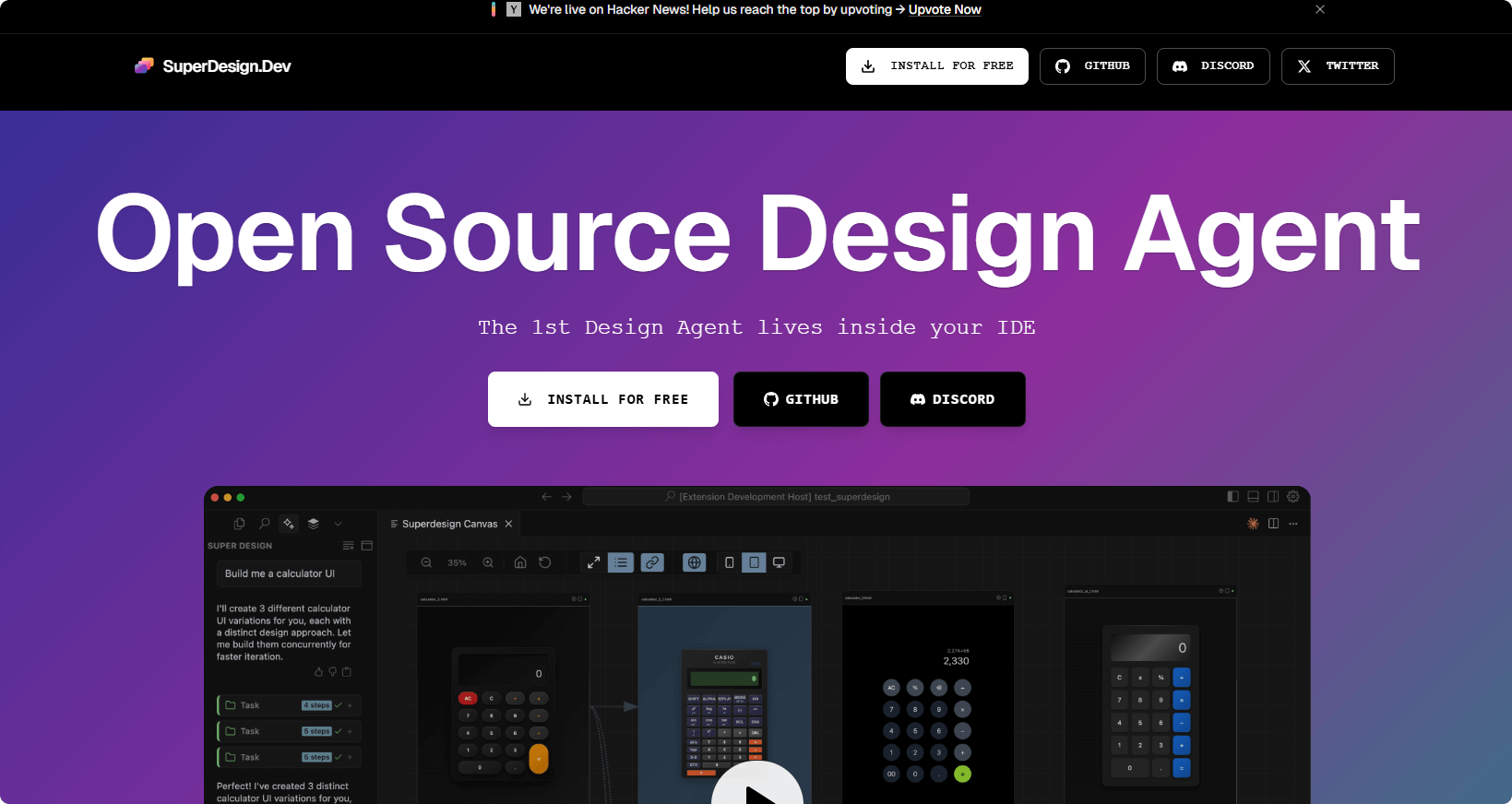Click the red AC key on the first calculator
1512x804 pixels.
(468, 698)
